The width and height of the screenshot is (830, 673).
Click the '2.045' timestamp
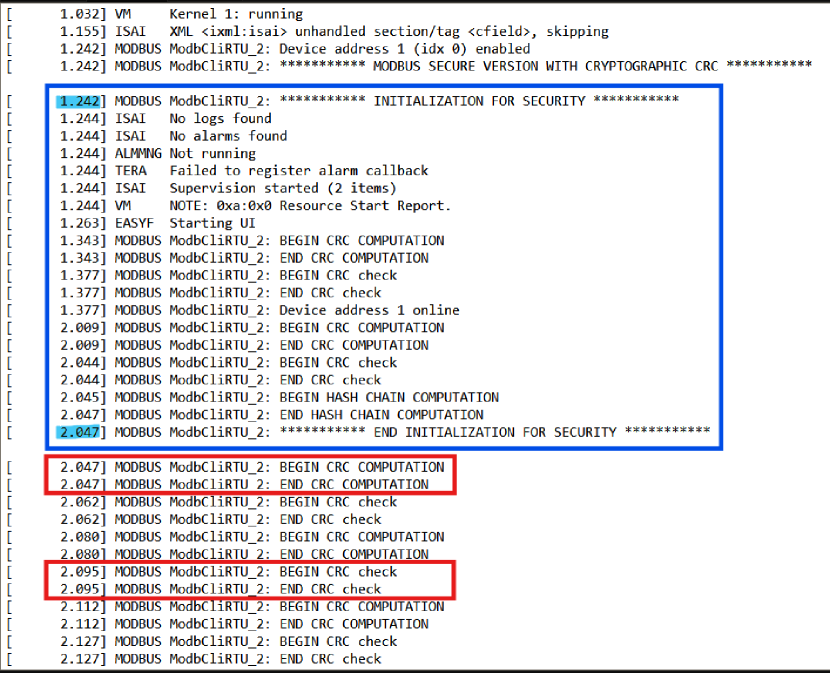[79, 398]
